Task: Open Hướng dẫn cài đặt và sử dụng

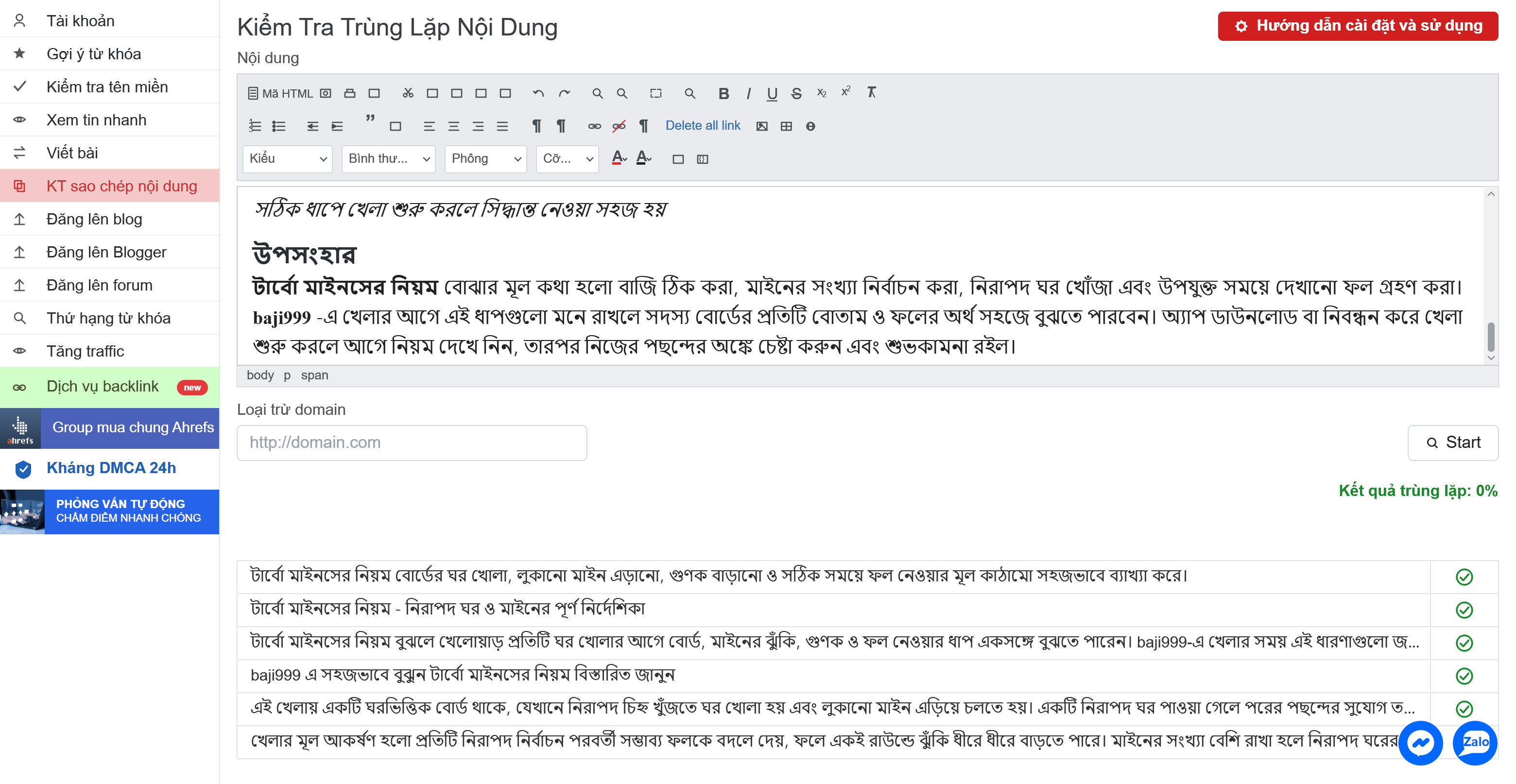Action: point(1358,26)
